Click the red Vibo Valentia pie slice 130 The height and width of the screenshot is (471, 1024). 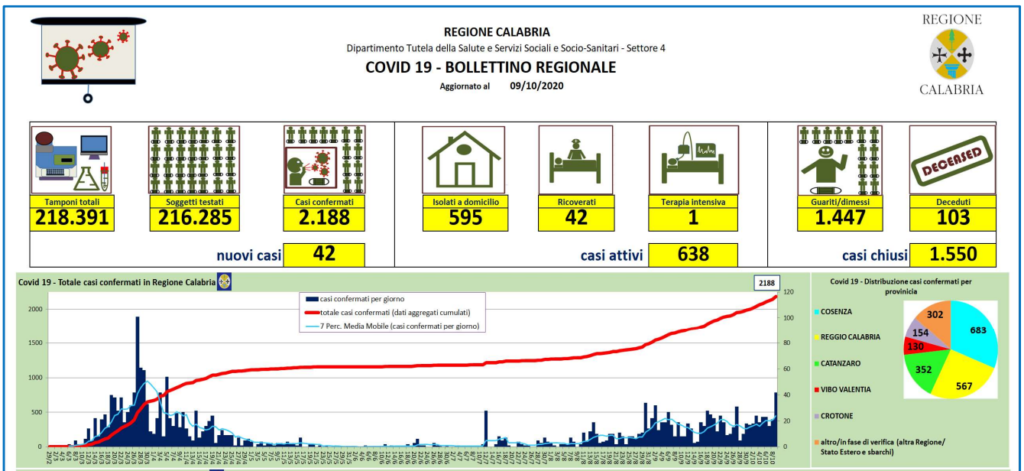click(914, 346)
